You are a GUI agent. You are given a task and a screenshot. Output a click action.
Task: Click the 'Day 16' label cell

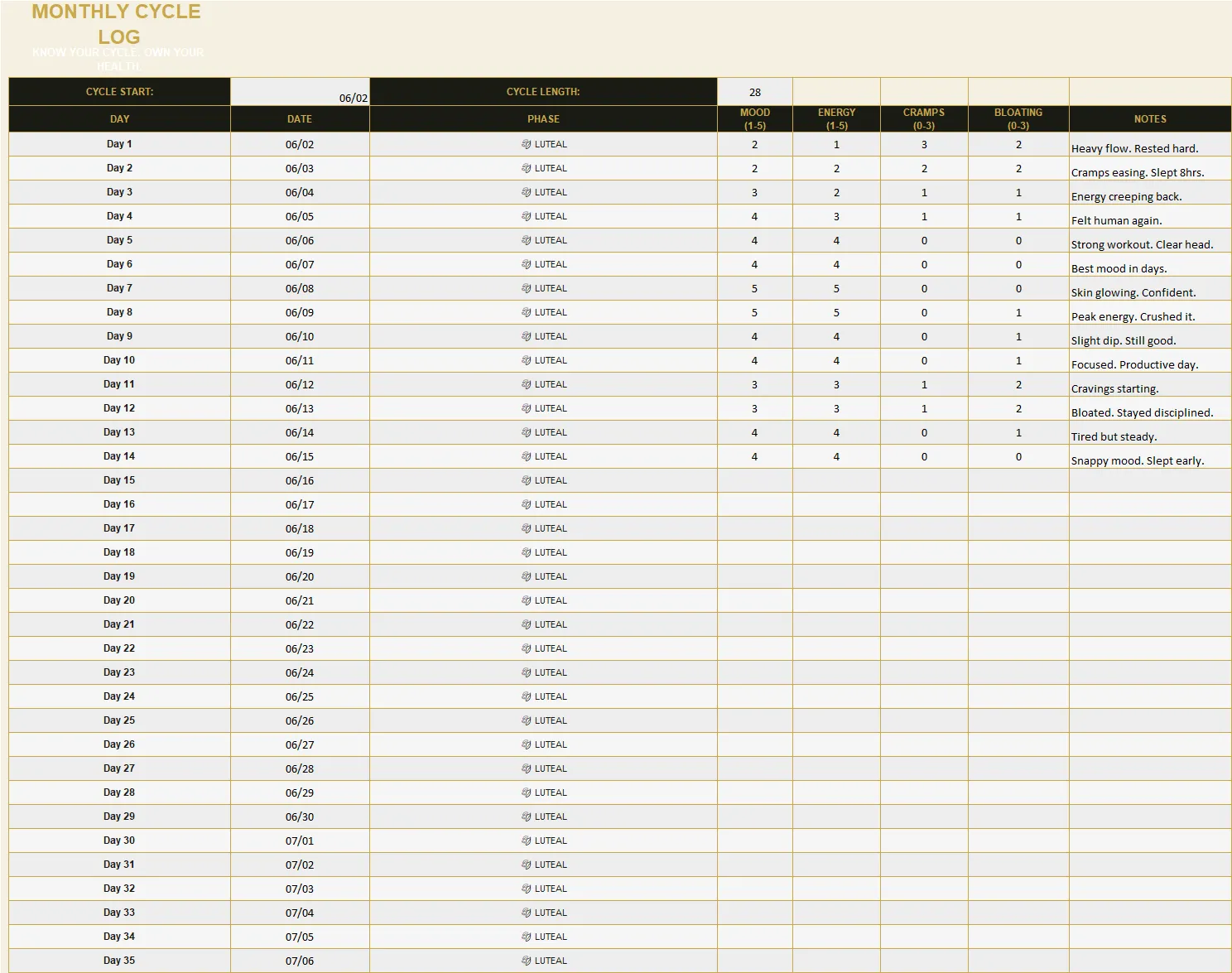pos(119,504)
